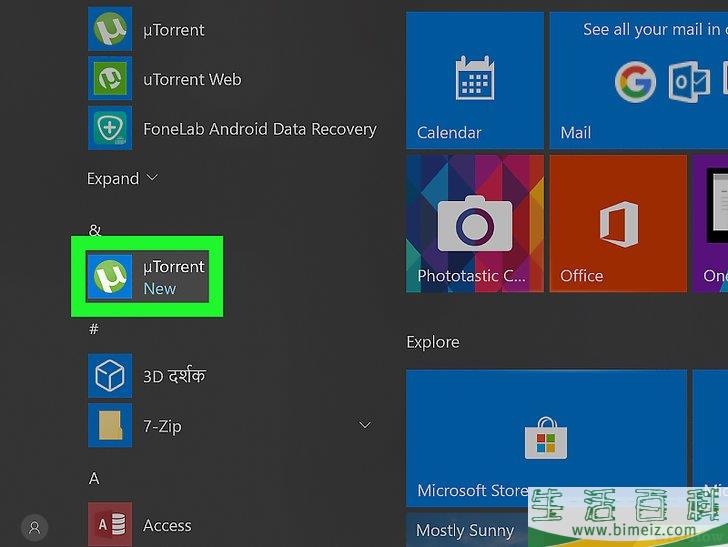Click the New label under µTorrent
The width and height of the screenshot is (728, 547).
pyautogui.click(x=160, y=289)
